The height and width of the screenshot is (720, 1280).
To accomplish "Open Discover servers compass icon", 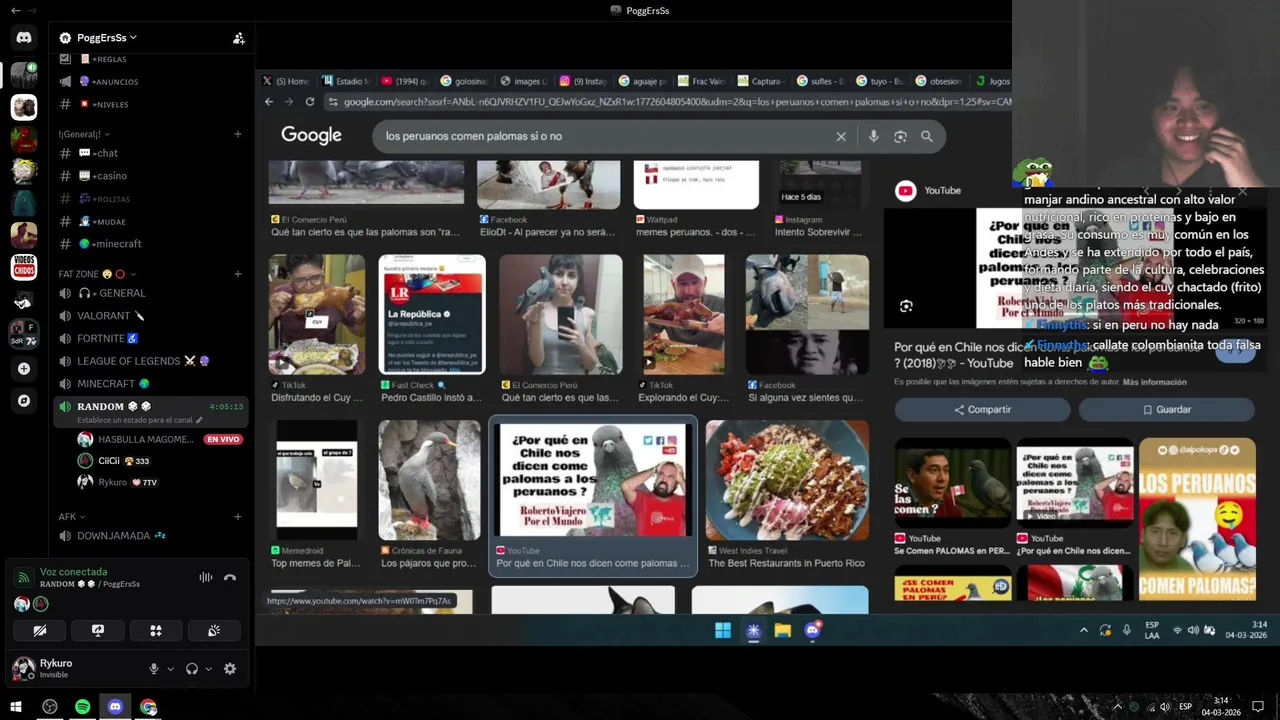I will click(x=24, y=400).
